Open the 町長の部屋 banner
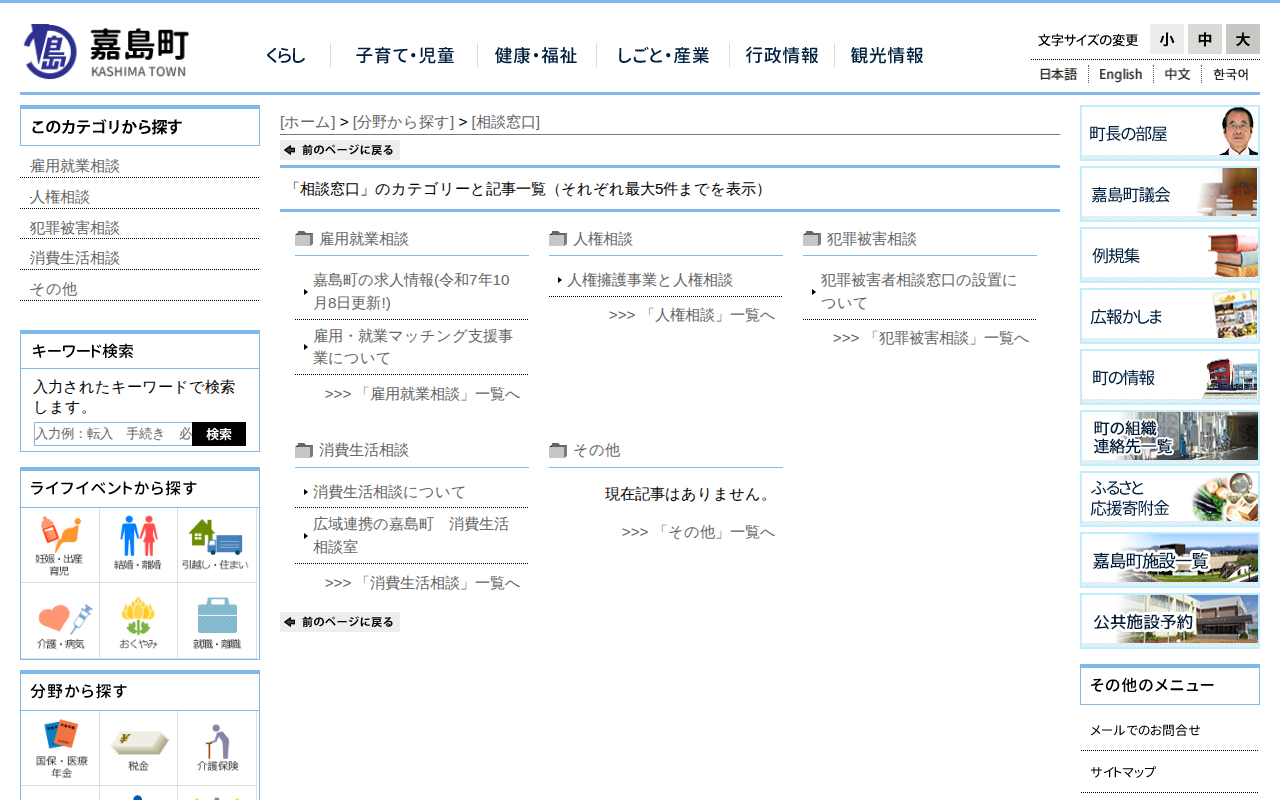Image resolution: width=1280 pixels, height=800 pixels. 1170,133
